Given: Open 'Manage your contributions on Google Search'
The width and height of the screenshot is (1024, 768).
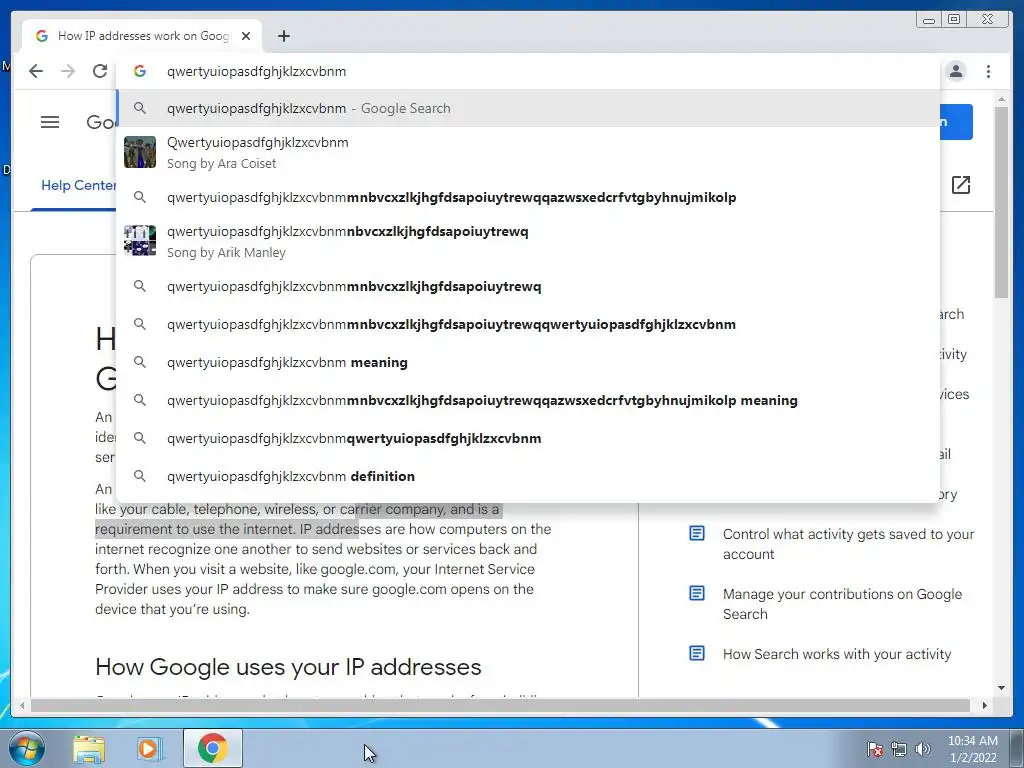Looking at the screenshot, I should (842, 604).
